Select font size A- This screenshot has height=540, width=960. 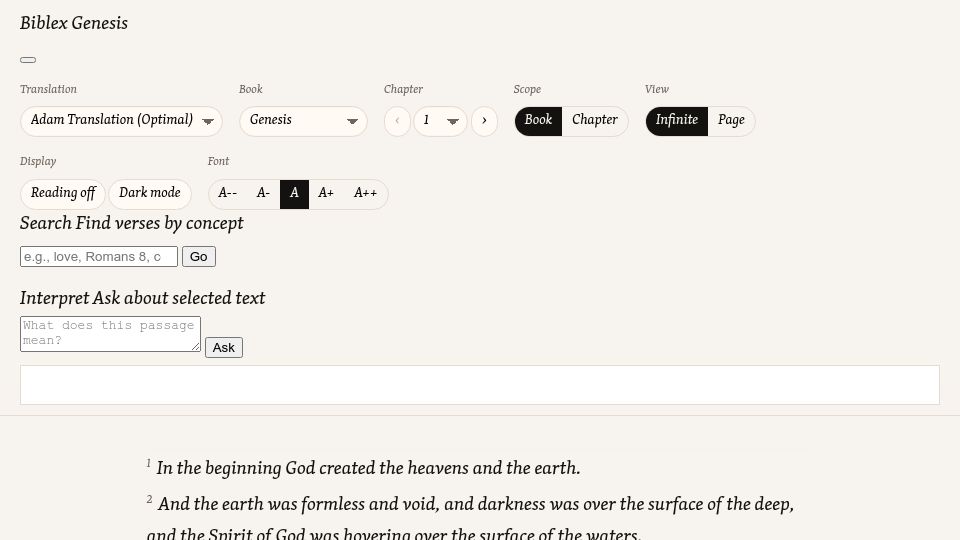tap(263, 193)
